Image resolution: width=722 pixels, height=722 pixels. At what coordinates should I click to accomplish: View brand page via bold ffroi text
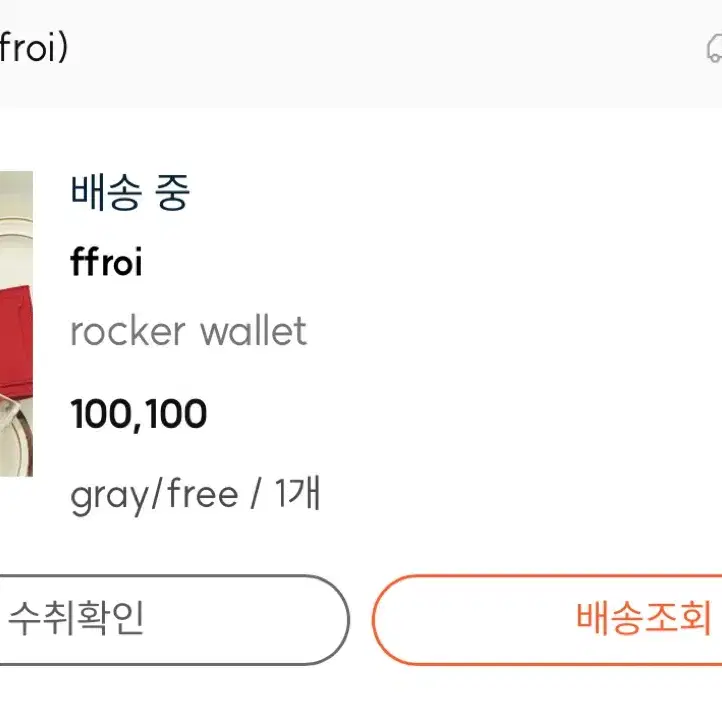106,262
